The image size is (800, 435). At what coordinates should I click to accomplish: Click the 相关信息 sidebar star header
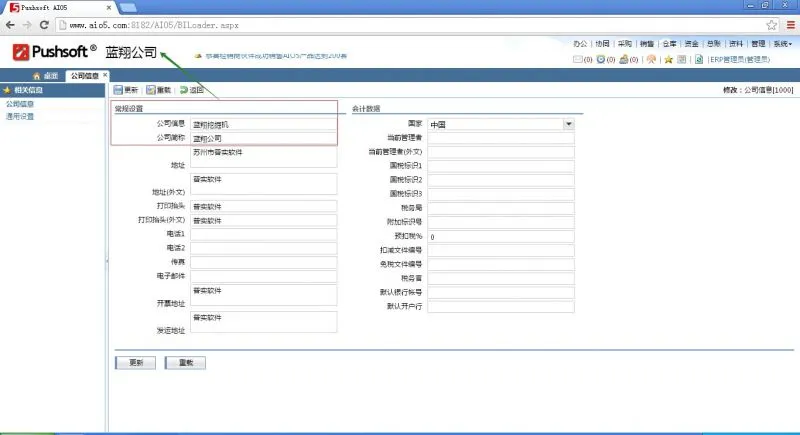pyautogui.click(x=53, y=90)
